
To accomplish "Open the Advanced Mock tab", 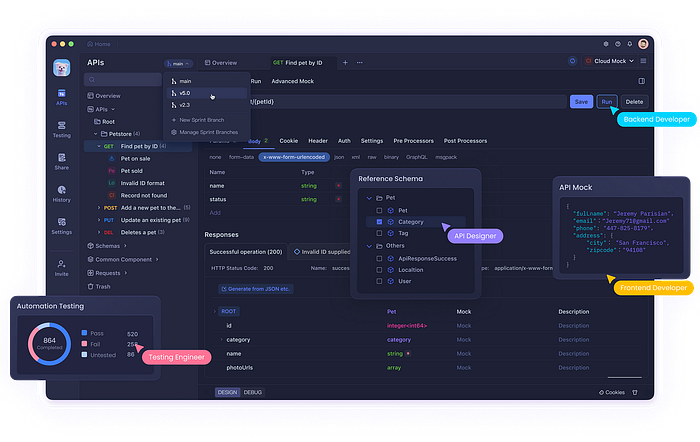I will tap(292, 81).
